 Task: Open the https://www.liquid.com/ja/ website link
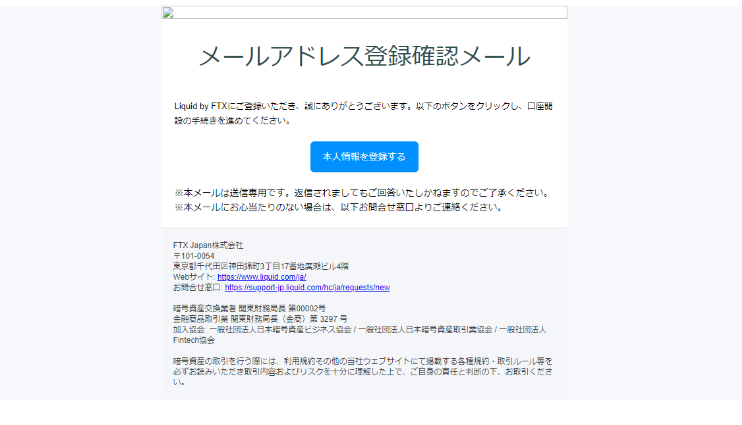[x=262, y=277]
